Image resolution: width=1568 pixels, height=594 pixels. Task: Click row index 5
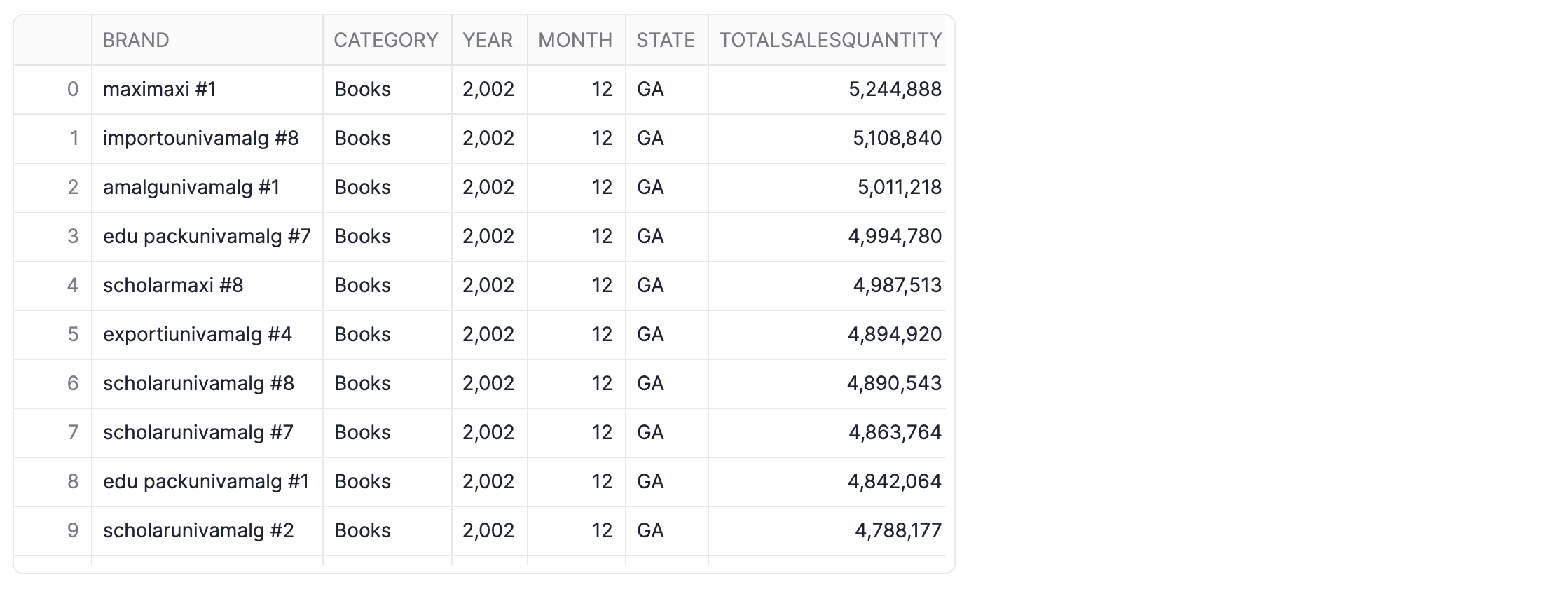pos(73,334)
